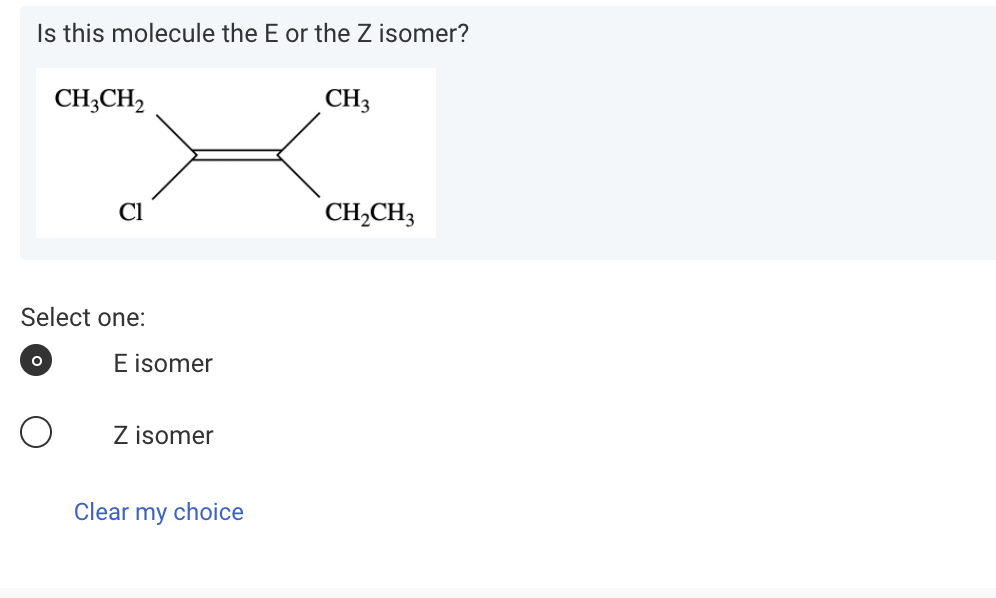Click the Clear my choice link
Screen dimensions: 996x598
coord(157,512)
